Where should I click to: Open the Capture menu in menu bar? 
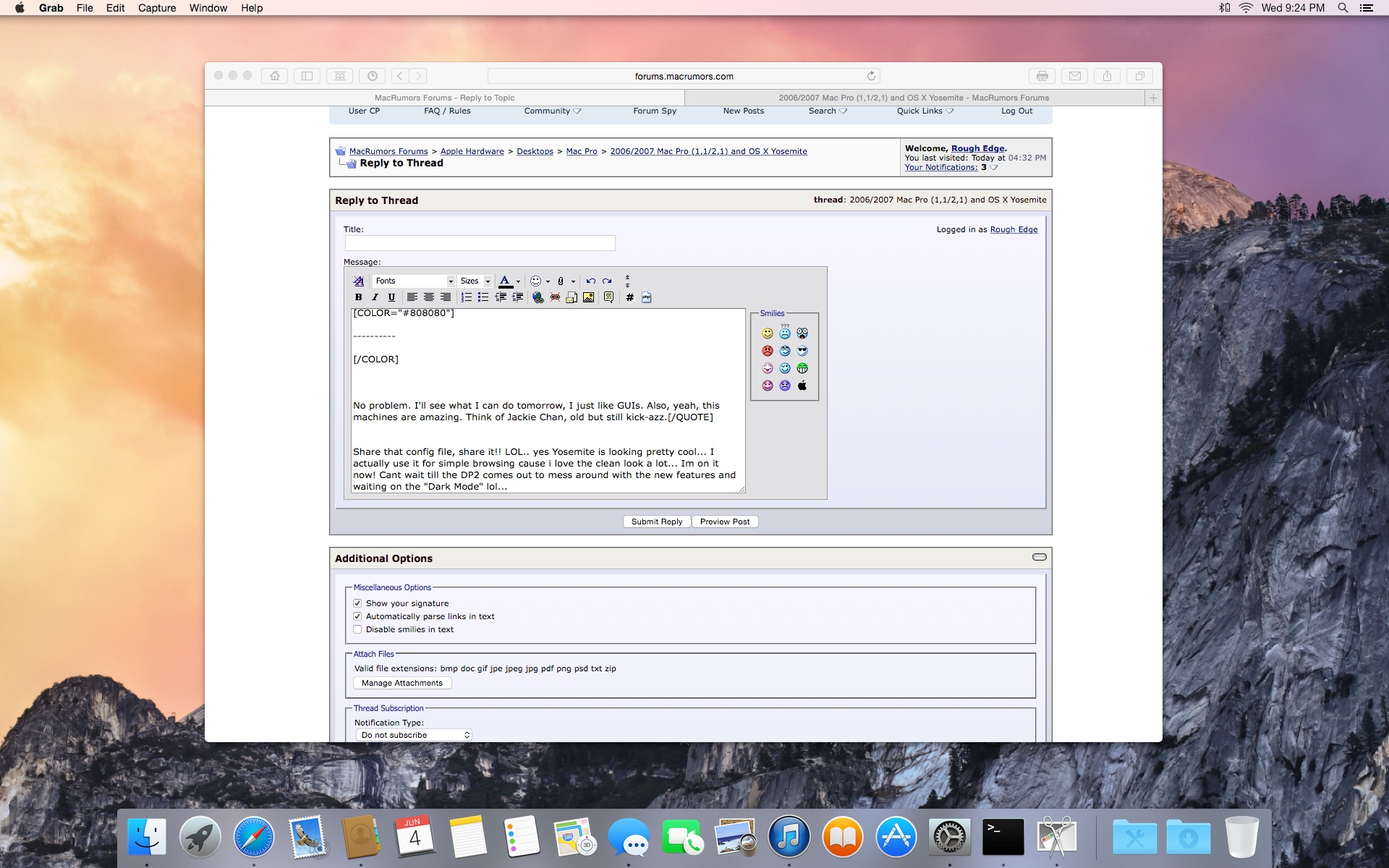coord(157,8)
